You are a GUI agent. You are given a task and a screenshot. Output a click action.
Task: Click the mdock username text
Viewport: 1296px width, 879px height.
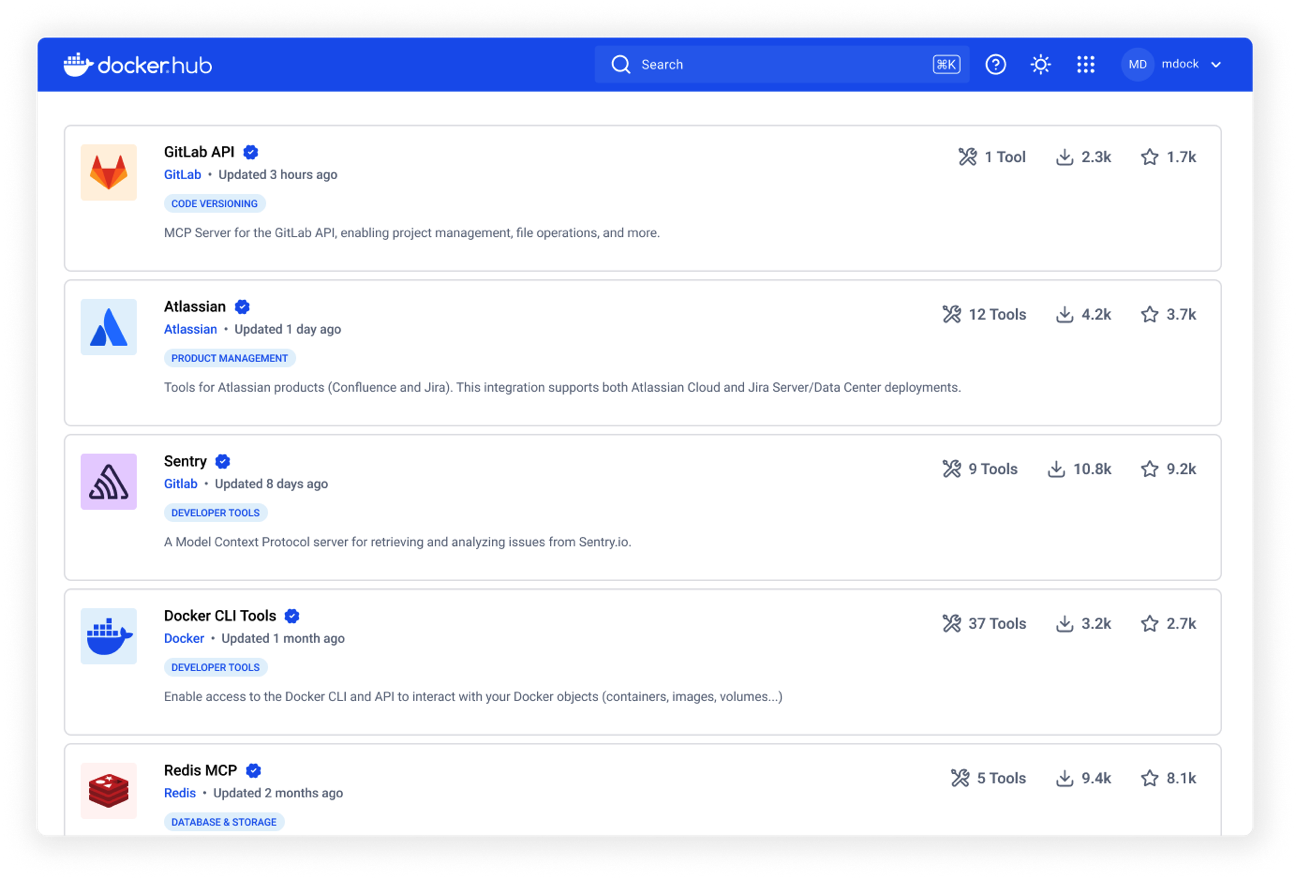point(1180,64)
